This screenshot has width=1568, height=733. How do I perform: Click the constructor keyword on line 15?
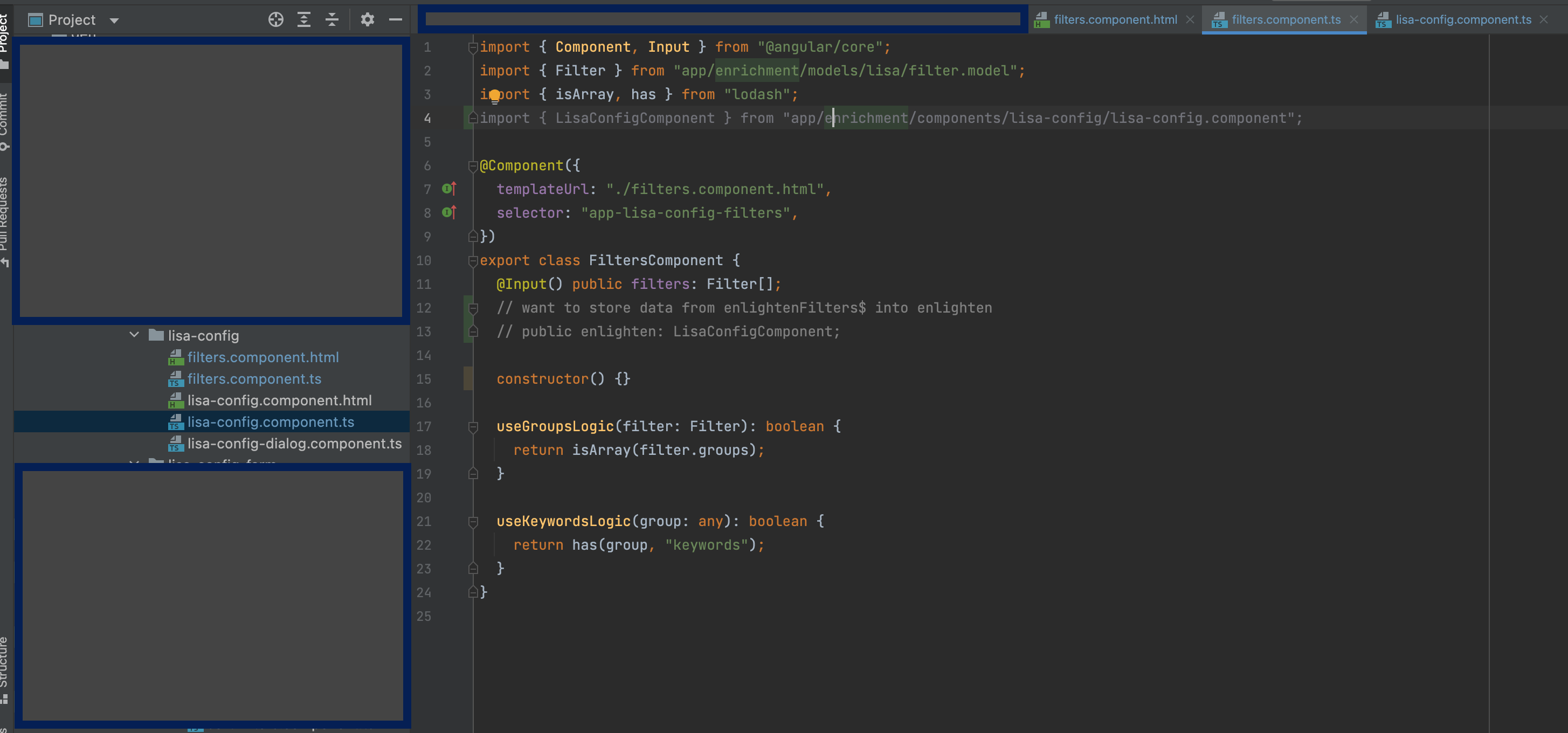tap(543, 379)
